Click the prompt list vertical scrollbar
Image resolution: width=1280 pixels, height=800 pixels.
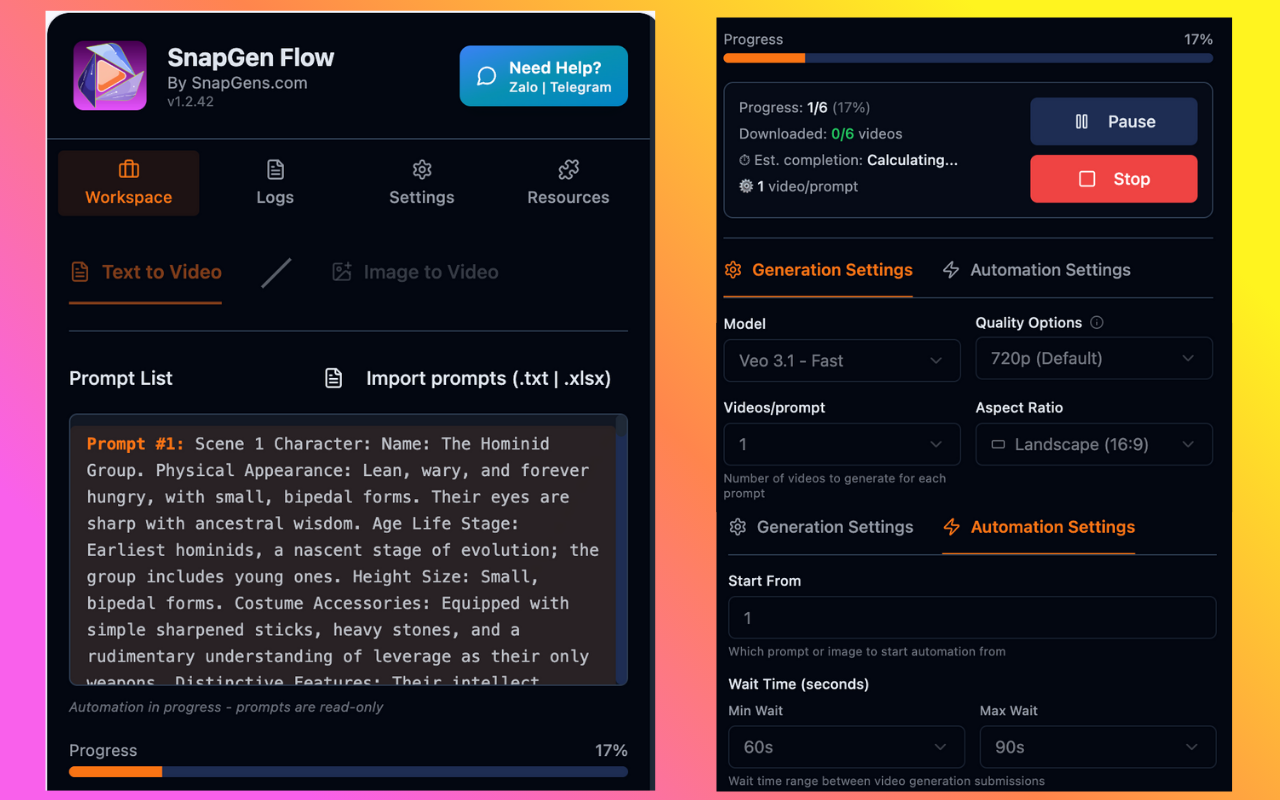[x=621, y=550]
